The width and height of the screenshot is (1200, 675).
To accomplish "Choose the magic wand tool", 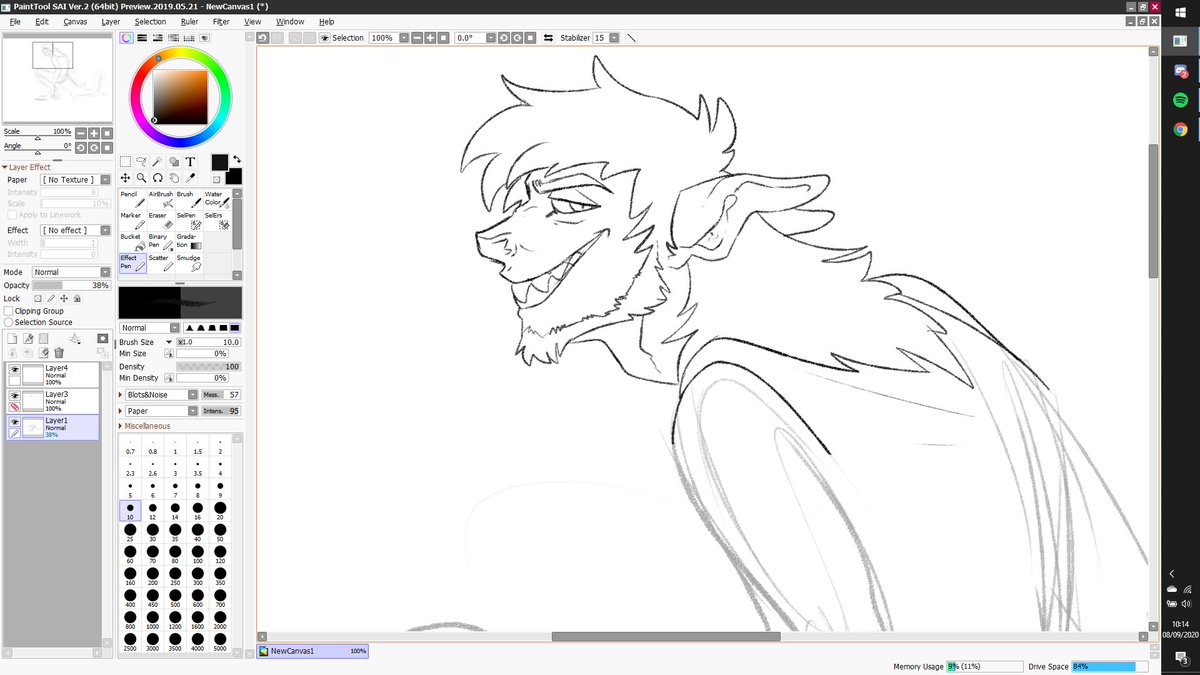I will tap(158, 161).
